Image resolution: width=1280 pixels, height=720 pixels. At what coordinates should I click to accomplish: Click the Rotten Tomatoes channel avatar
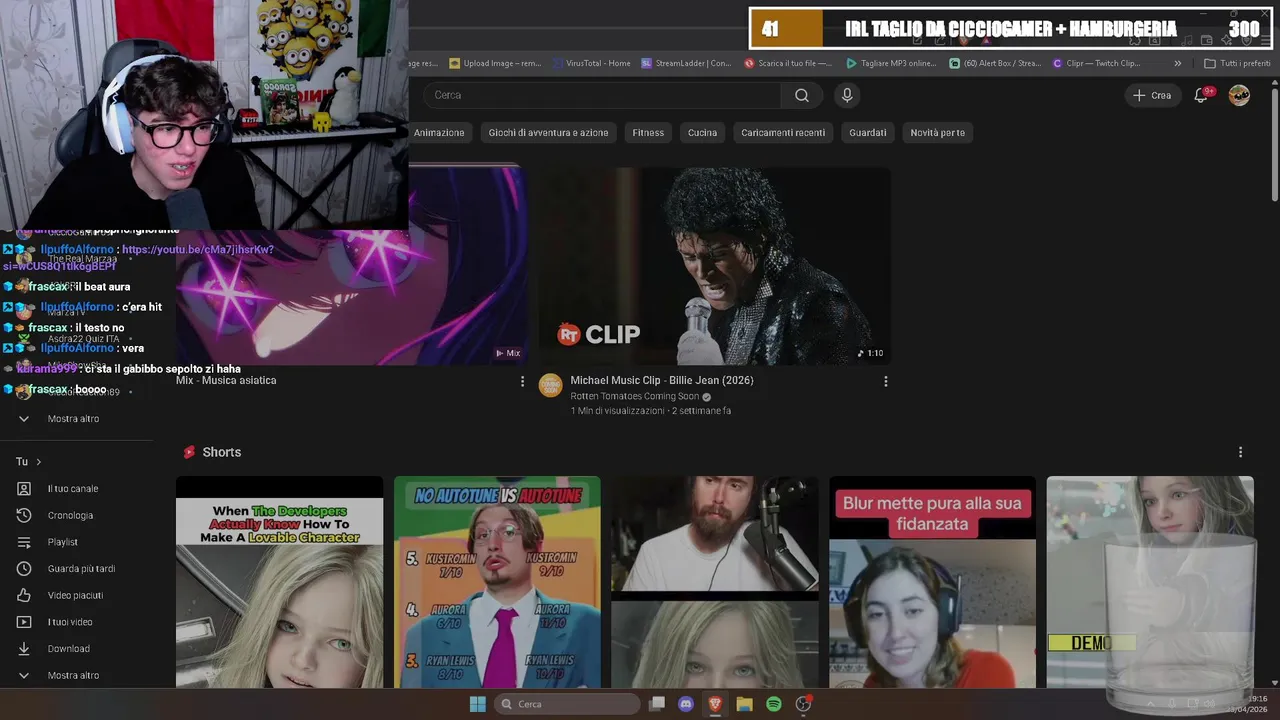point(550,386)
